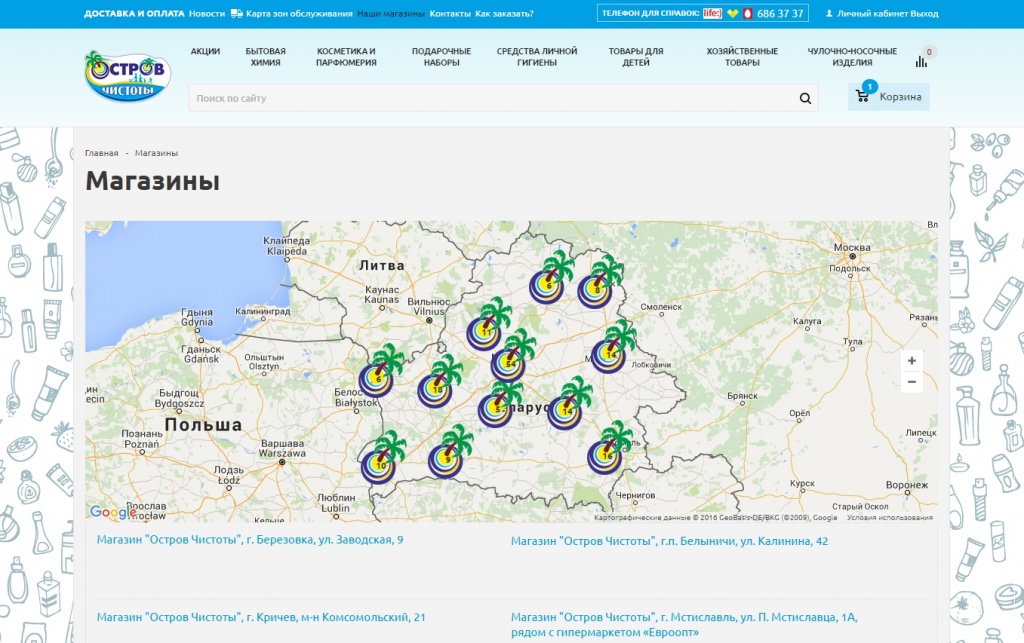Select the palm marker numbered 9
1024x643 pixels.
(449, 454)
